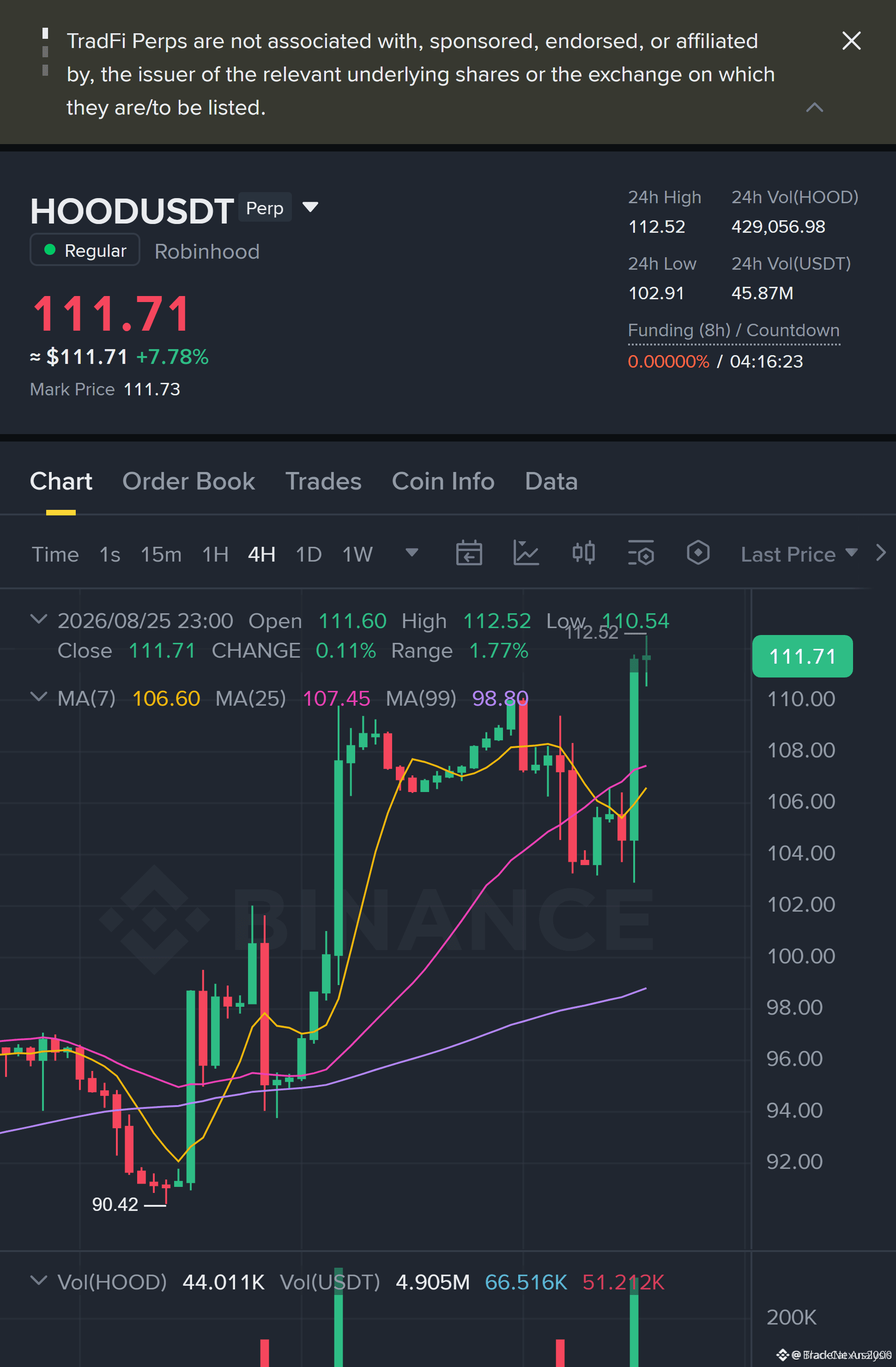
Task: Select the 4H chart interval
Action: click(261, 554)
